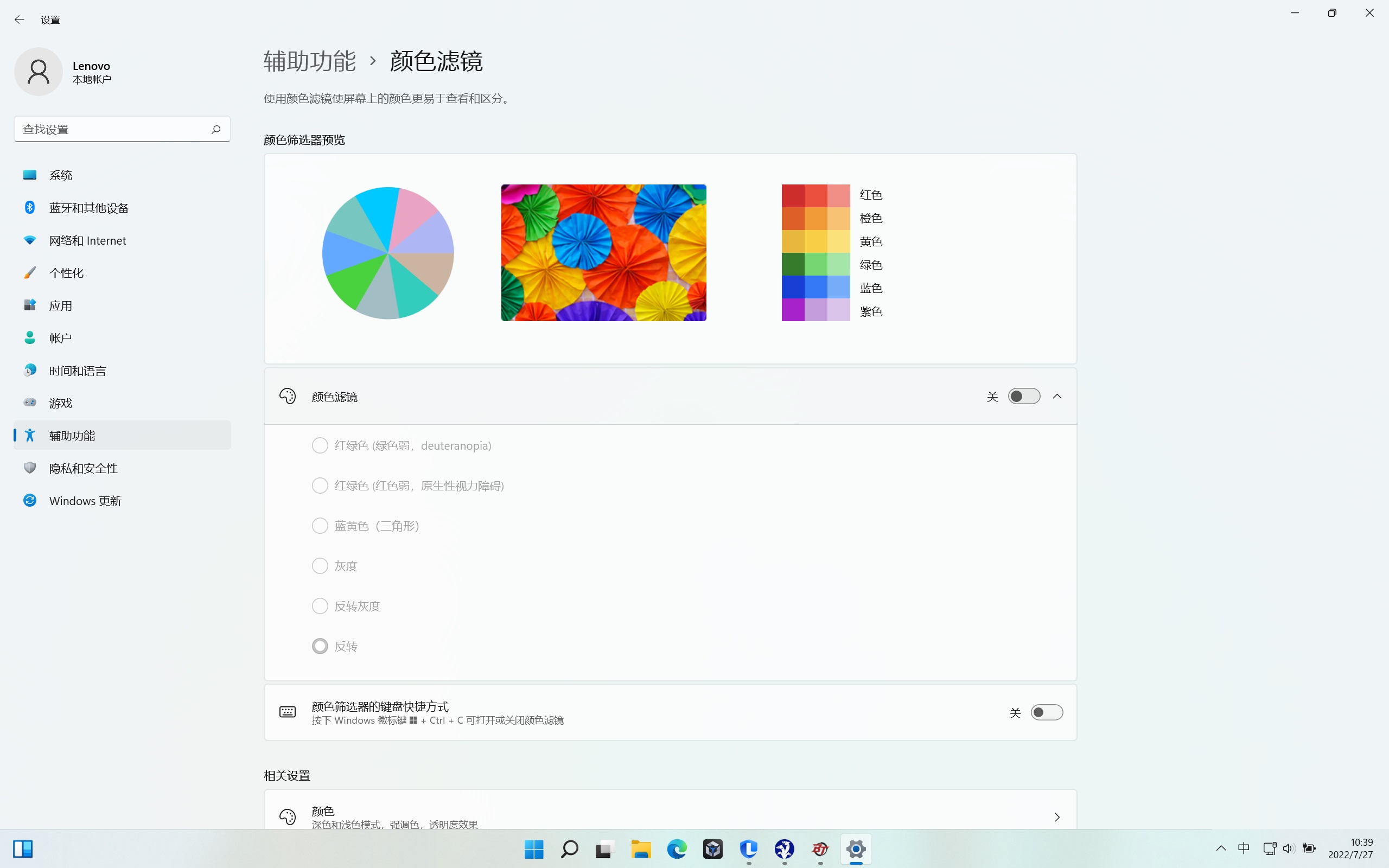Show hidden system tray icons
This screenshot has height=868, width=1389.
coord(1221,848)
